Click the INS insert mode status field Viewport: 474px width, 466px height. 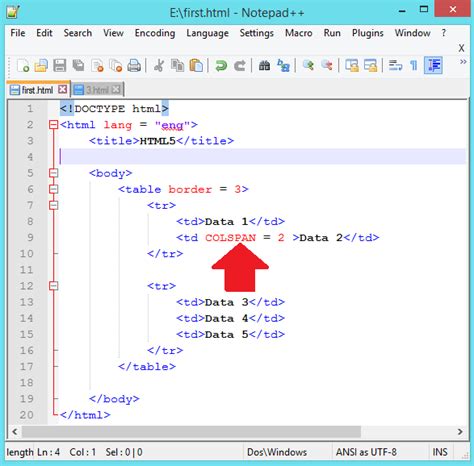pos(440,452)
